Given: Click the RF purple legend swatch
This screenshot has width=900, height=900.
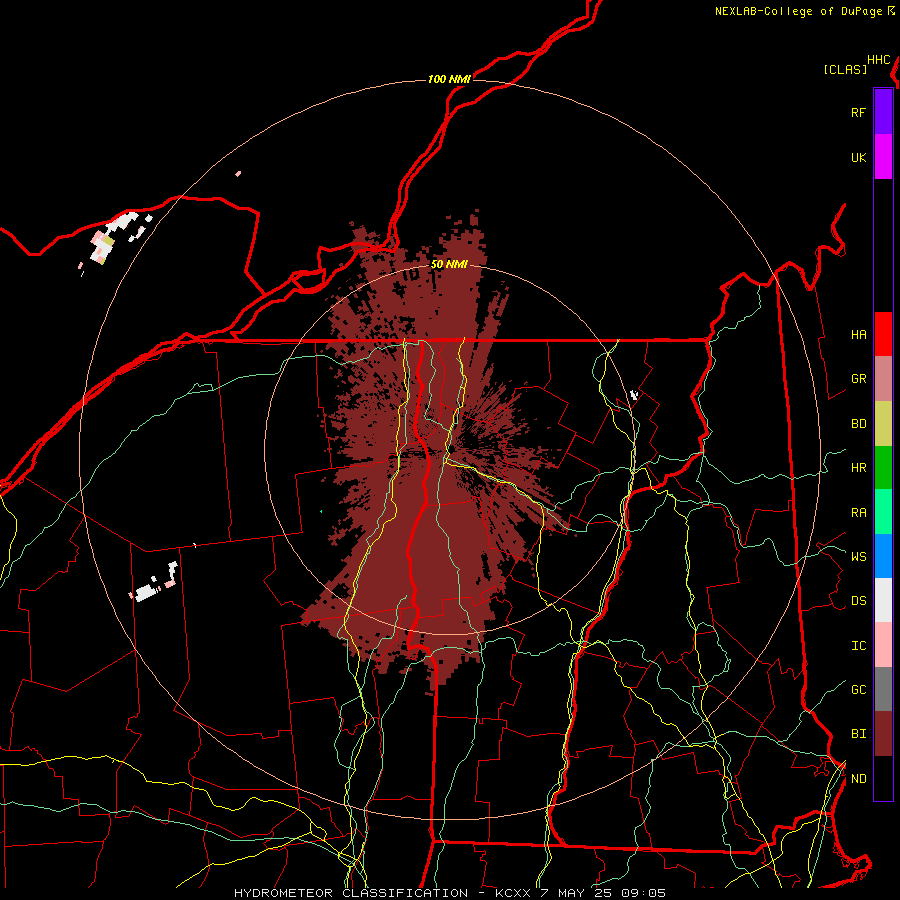Looking at the screenshot, I should 883,111.
